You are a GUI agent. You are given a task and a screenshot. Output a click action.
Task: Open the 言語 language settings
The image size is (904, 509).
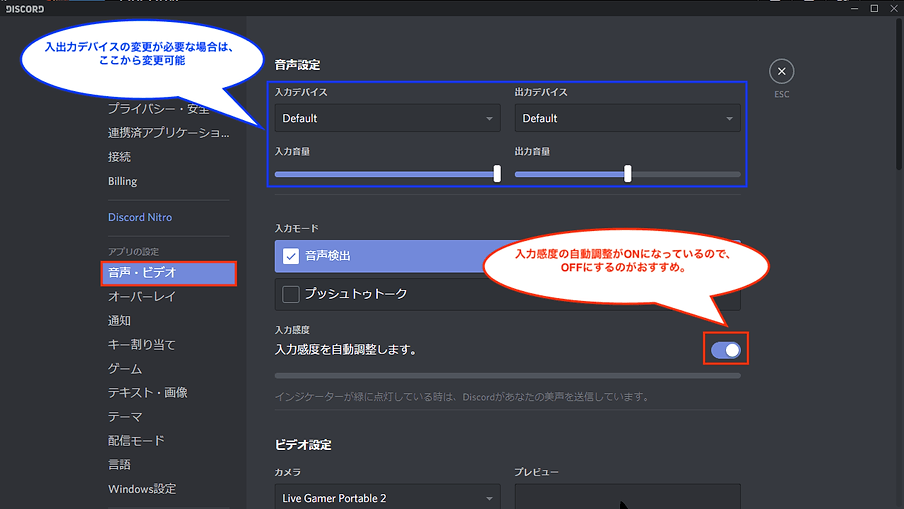[x=119, y=465]
